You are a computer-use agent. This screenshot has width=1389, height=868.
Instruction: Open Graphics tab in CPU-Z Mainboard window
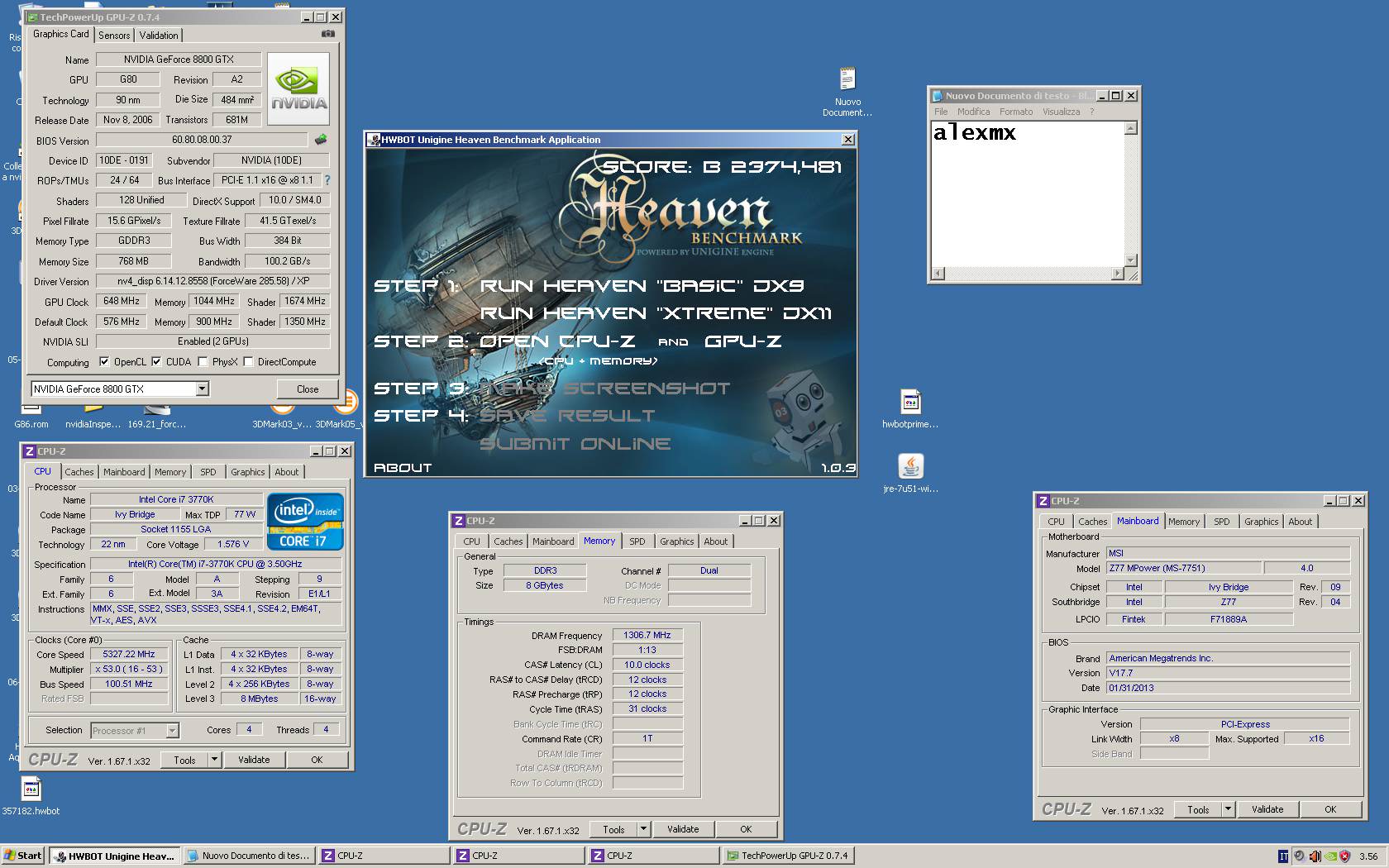pos(1261,521)
